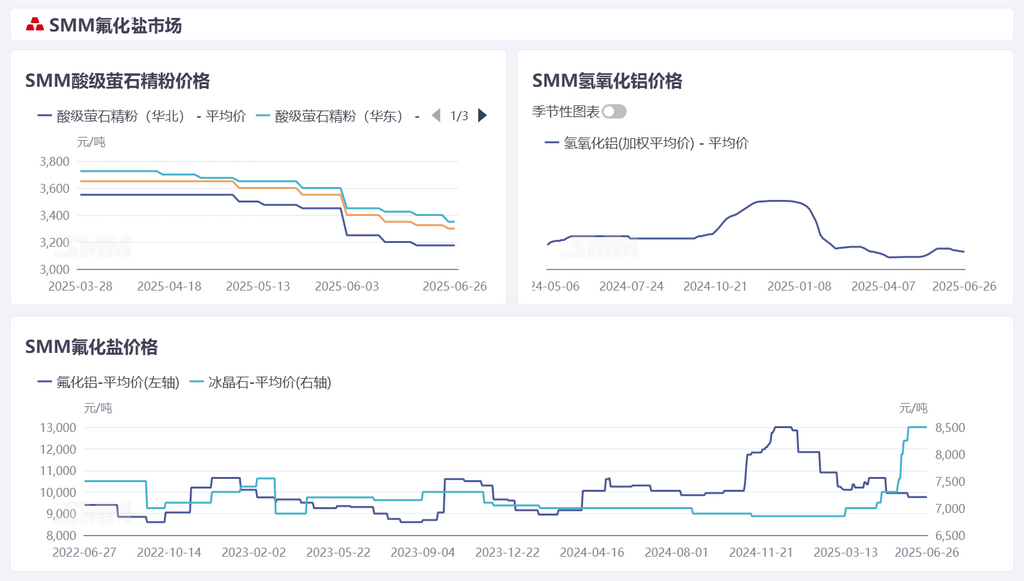Image resolution: width=1024 pixels, height=581 pixels.
Task: Click the 2024-11-21 date on fluoride salt chart
Action: click(761, 552)
